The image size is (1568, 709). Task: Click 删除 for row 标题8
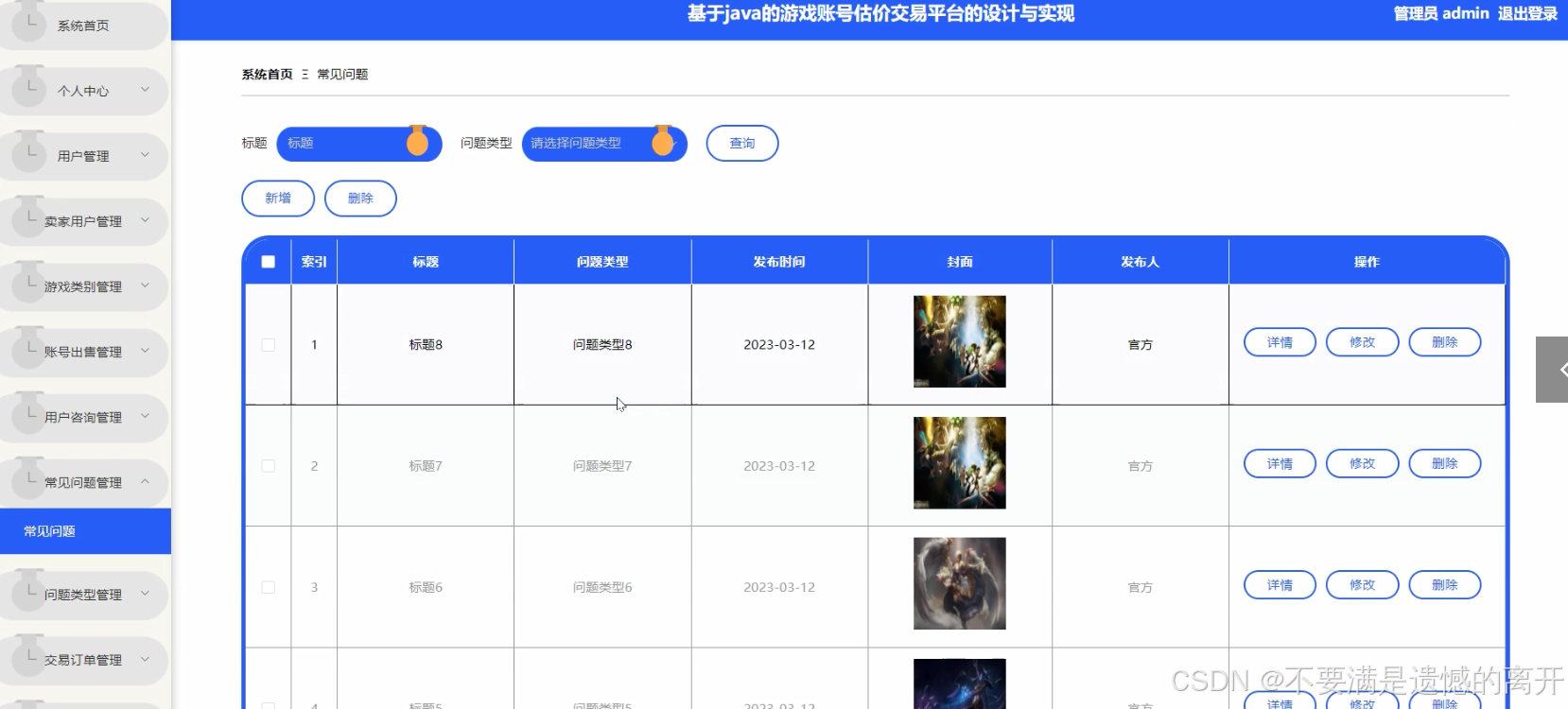point(1444,342)
